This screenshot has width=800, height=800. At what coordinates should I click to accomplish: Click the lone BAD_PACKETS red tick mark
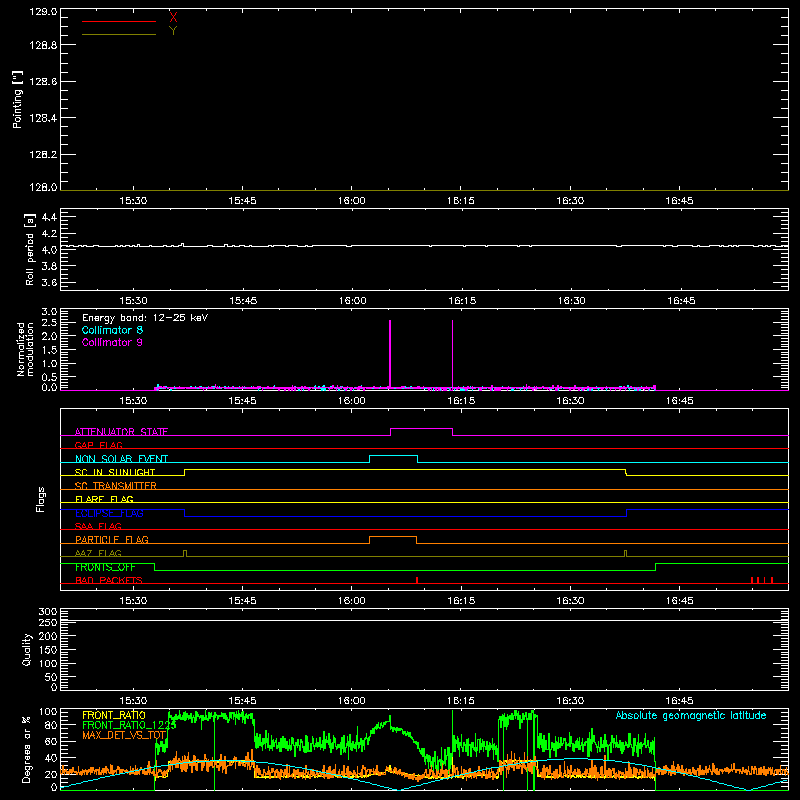coord(417,580)
